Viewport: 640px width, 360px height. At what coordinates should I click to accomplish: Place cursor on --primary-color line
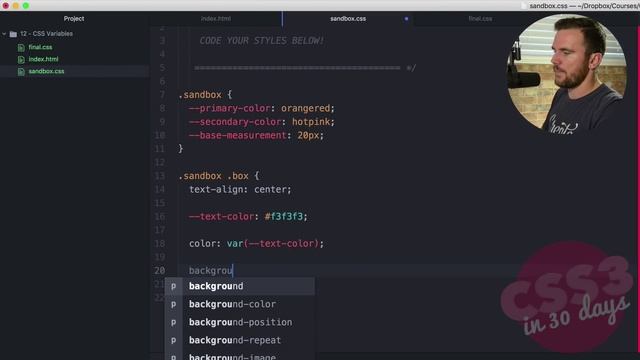262,108
